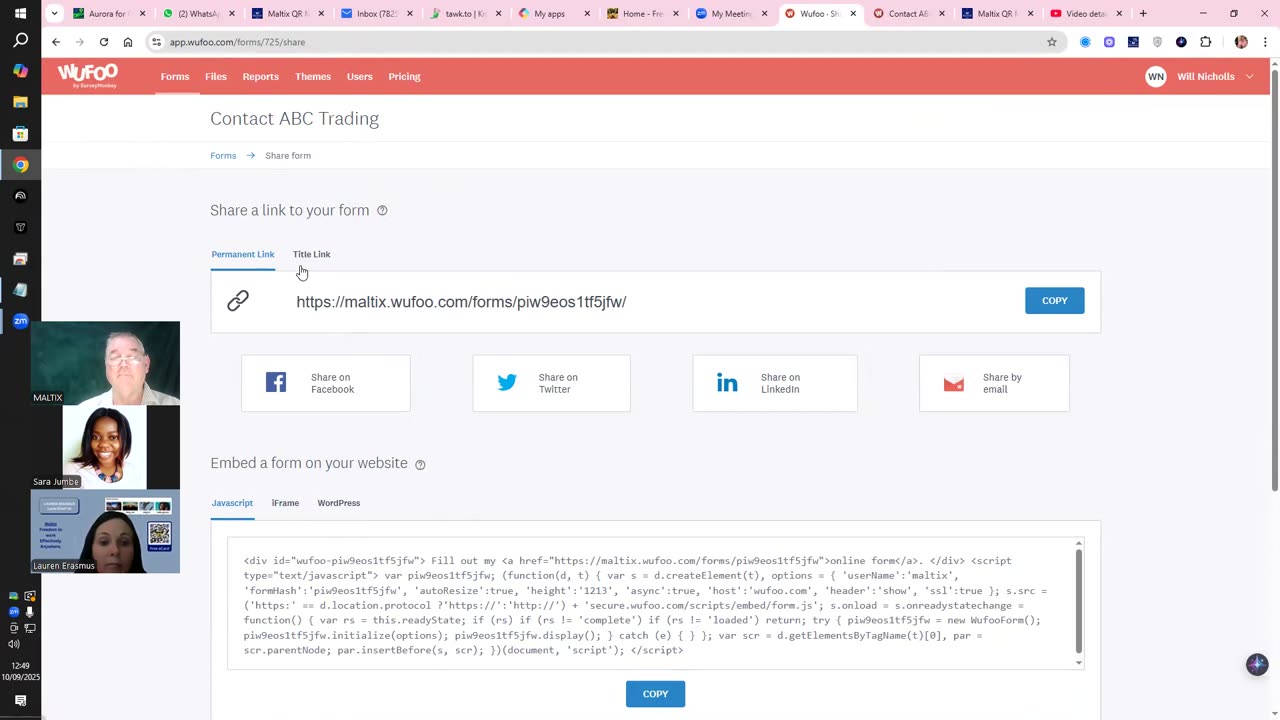Click the MALTIX video thumbnail
Image resolution: width=1280 pixels, height=720 pixels.
coord(105,363)
